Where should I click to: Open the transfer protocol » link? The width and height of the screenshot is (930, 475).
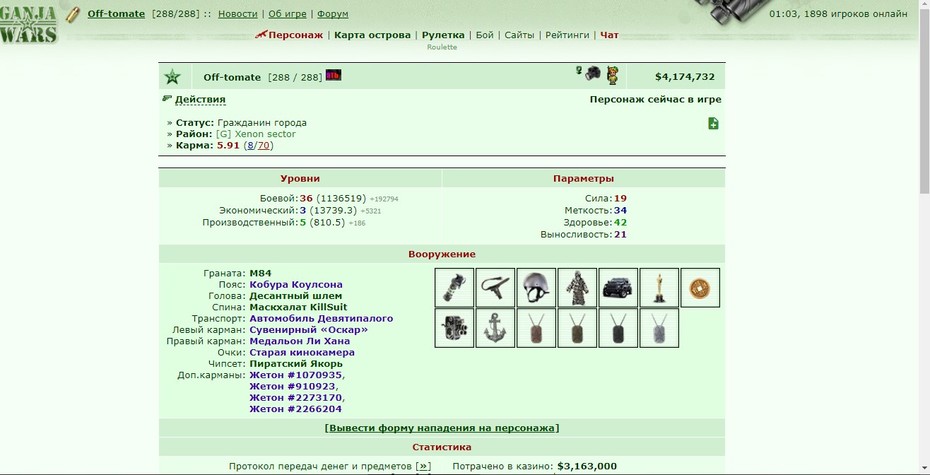click(x=423, y=466)
